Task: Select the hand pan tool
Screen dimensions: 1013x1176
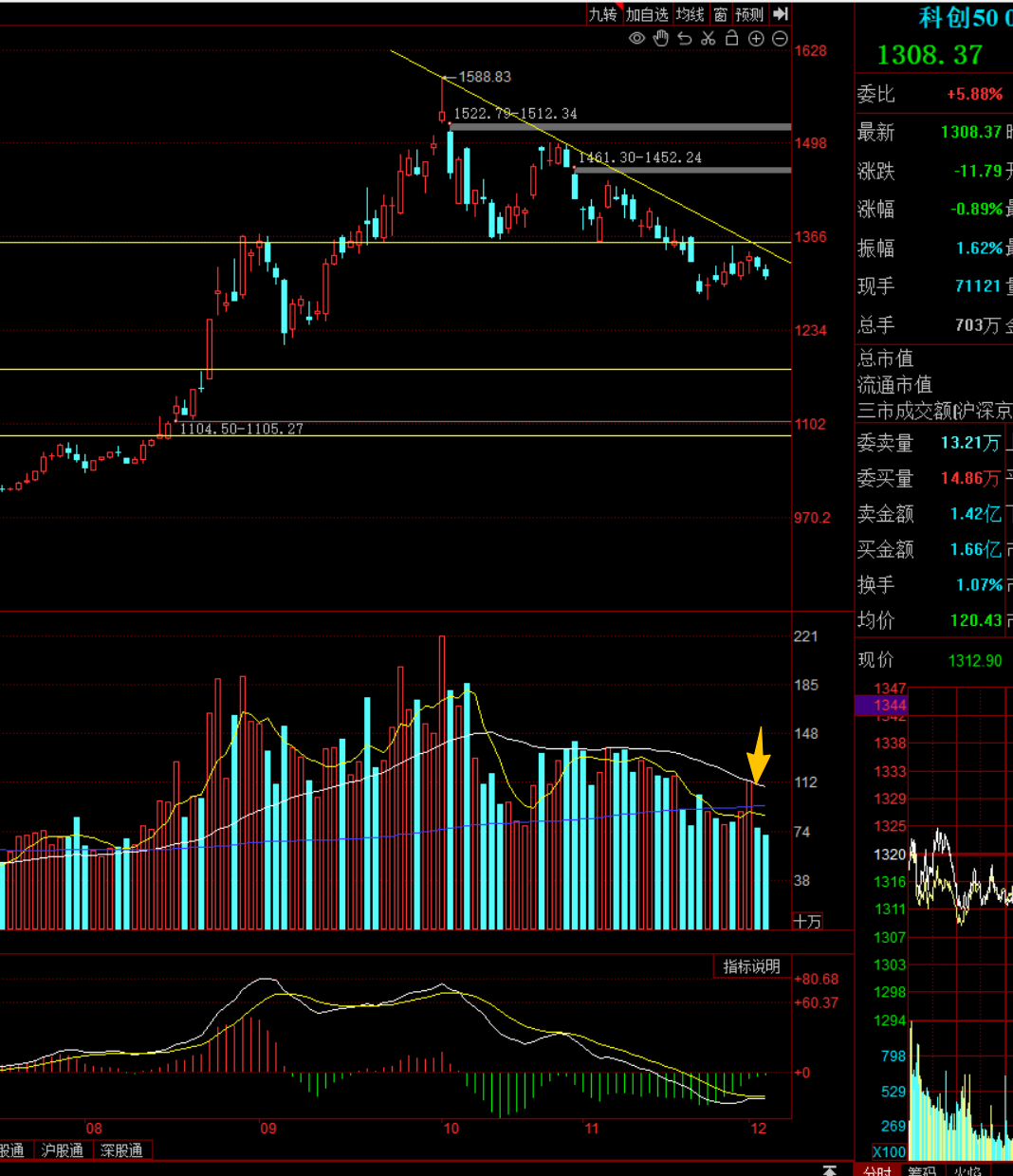Action: [x=661, y=39]
